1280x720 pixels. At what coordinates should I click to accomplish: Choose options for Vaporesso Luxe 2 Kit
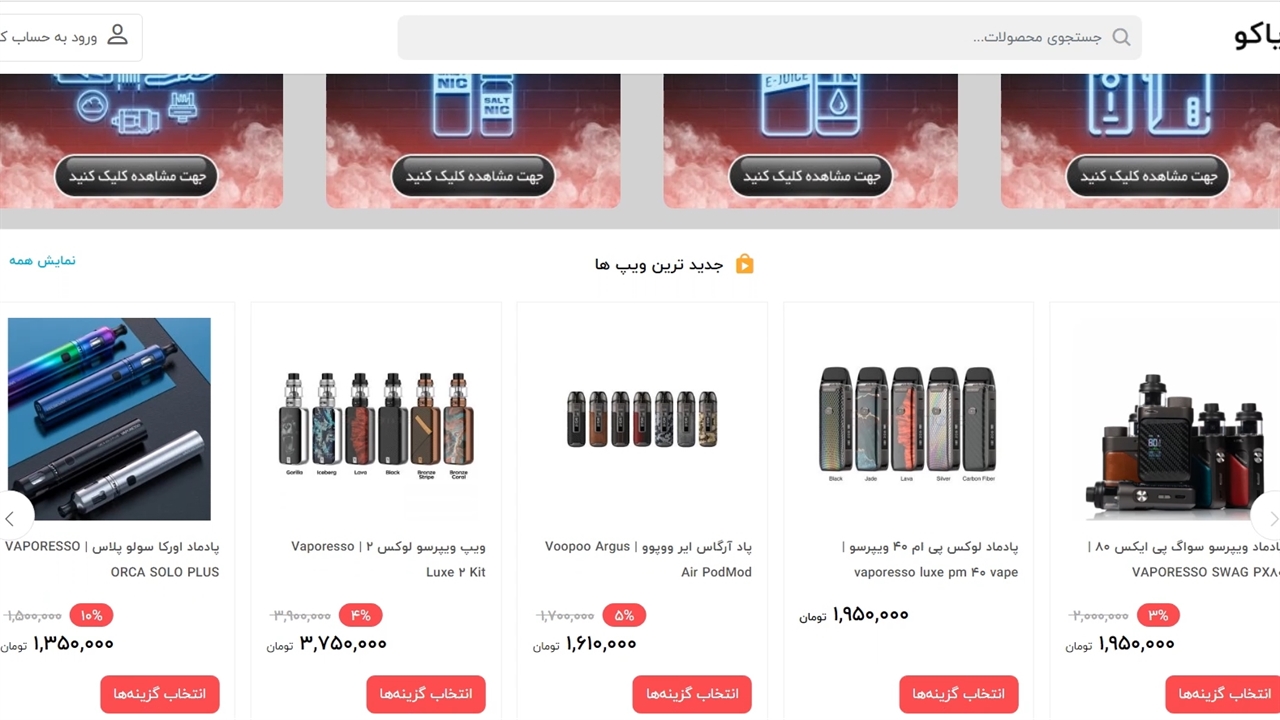coord(426,694)
